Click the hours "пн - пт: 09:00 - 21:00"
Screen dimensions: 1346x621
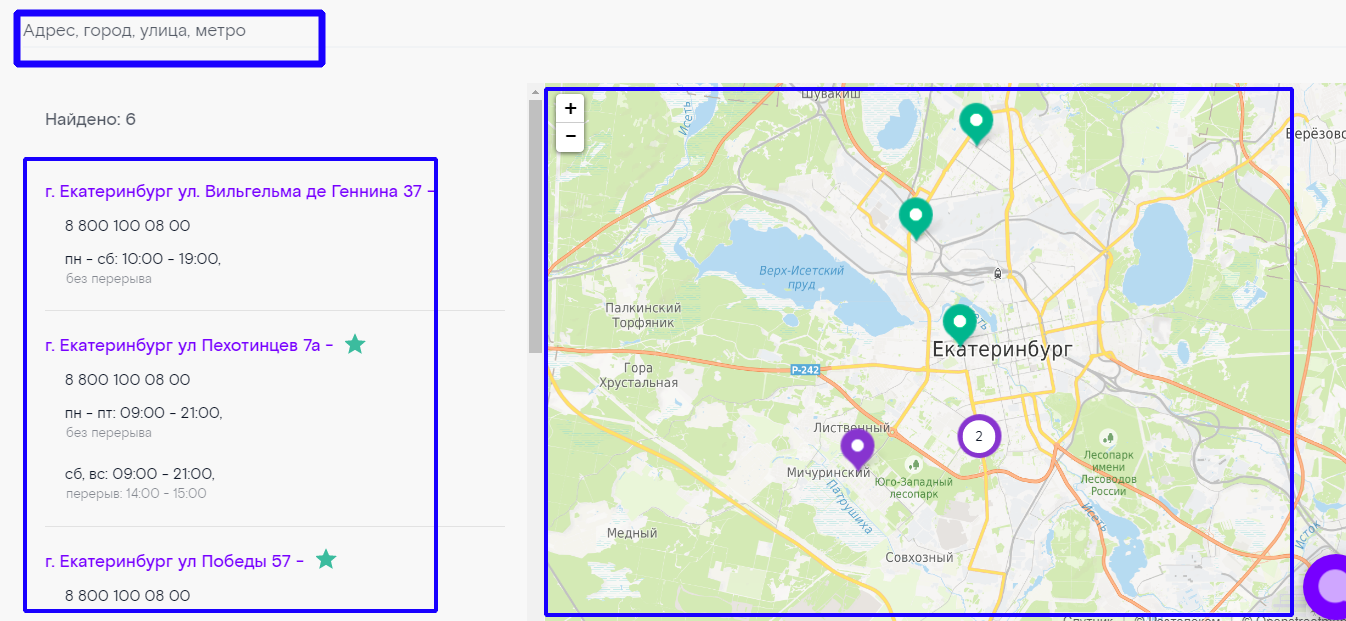[144, 413]
